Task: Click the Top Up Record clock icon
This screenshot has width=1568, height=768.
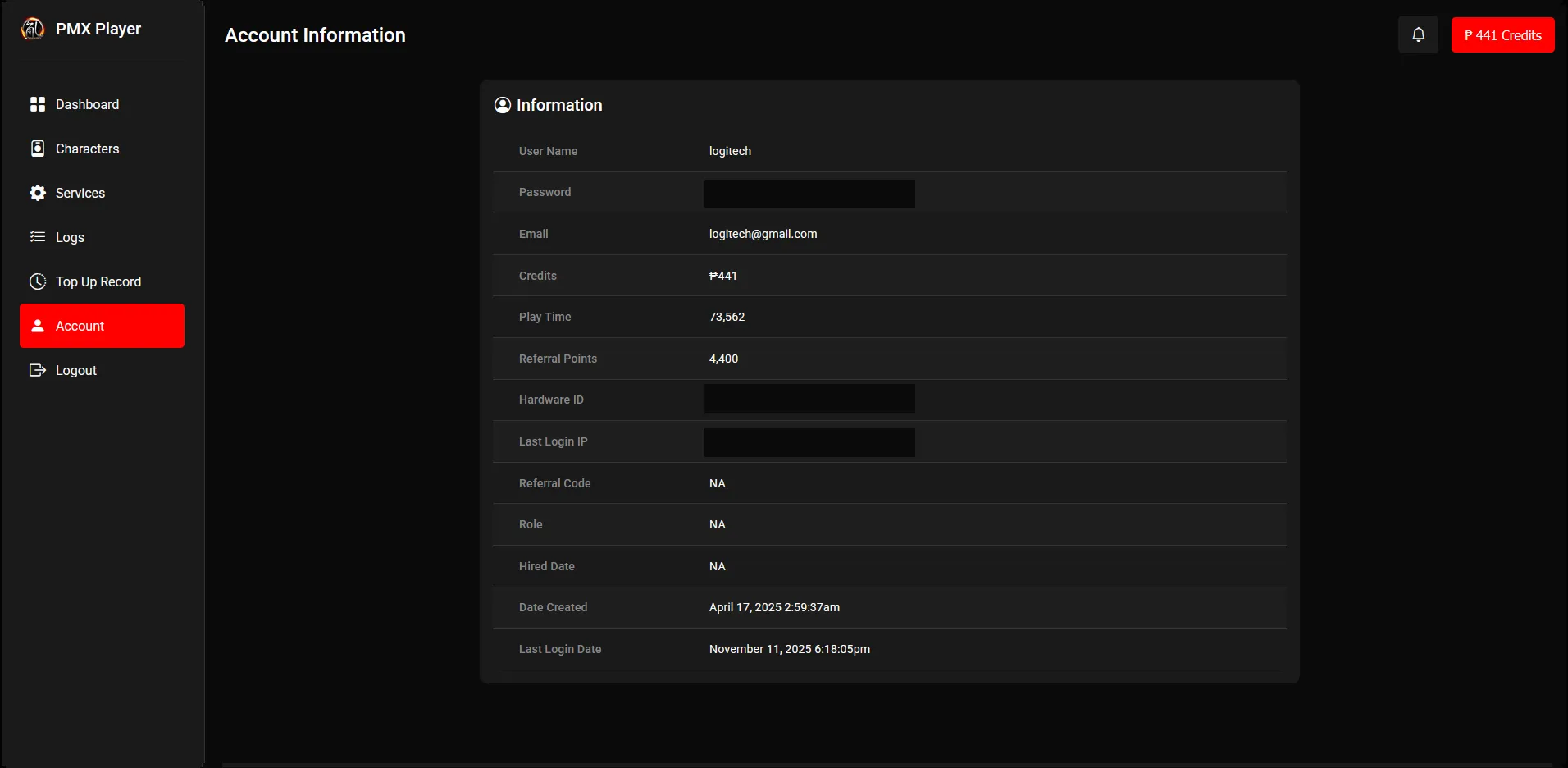Action: 38,281
